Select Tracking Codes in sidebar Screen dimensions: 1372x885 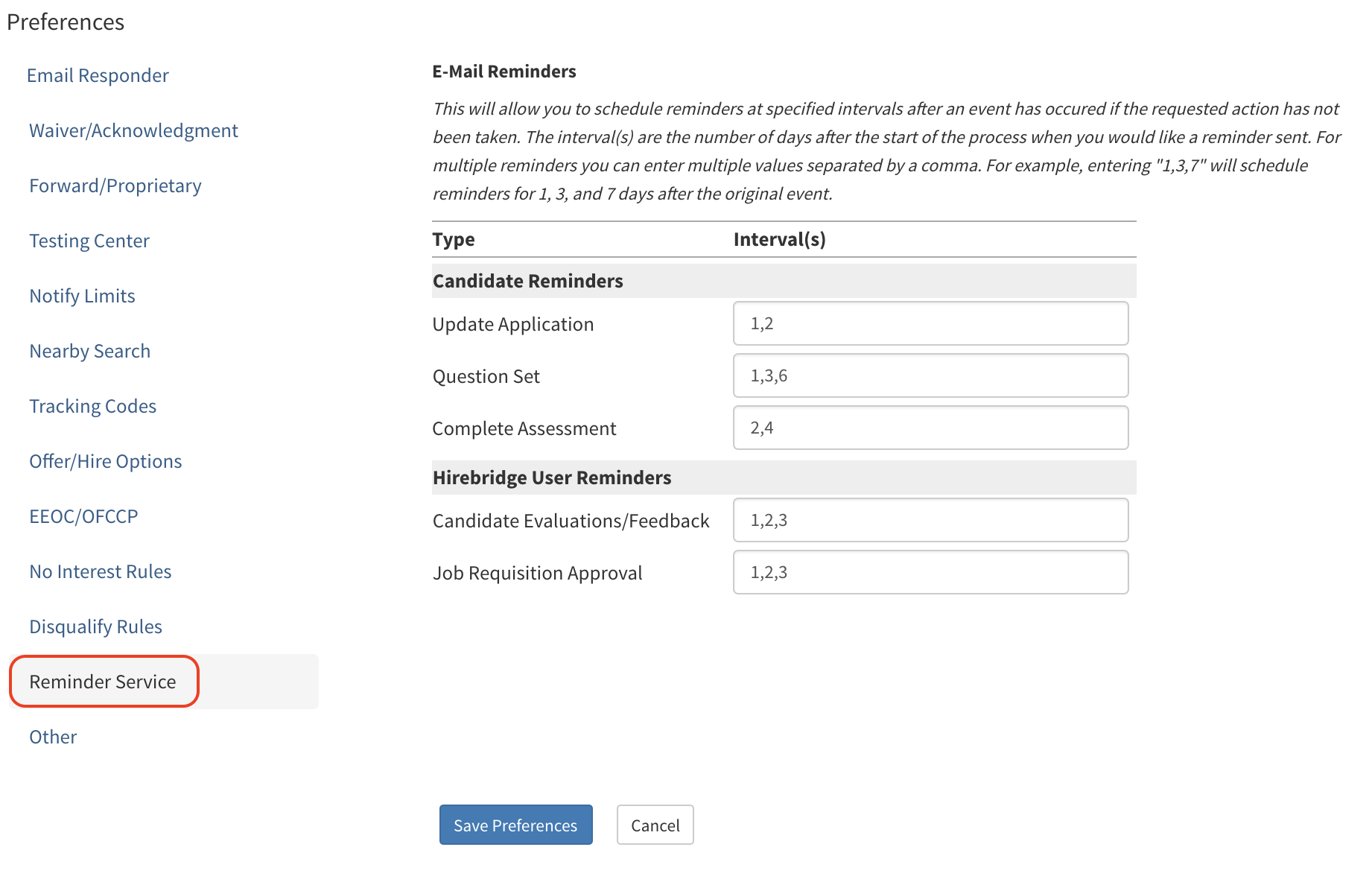(x=92, y=406)
